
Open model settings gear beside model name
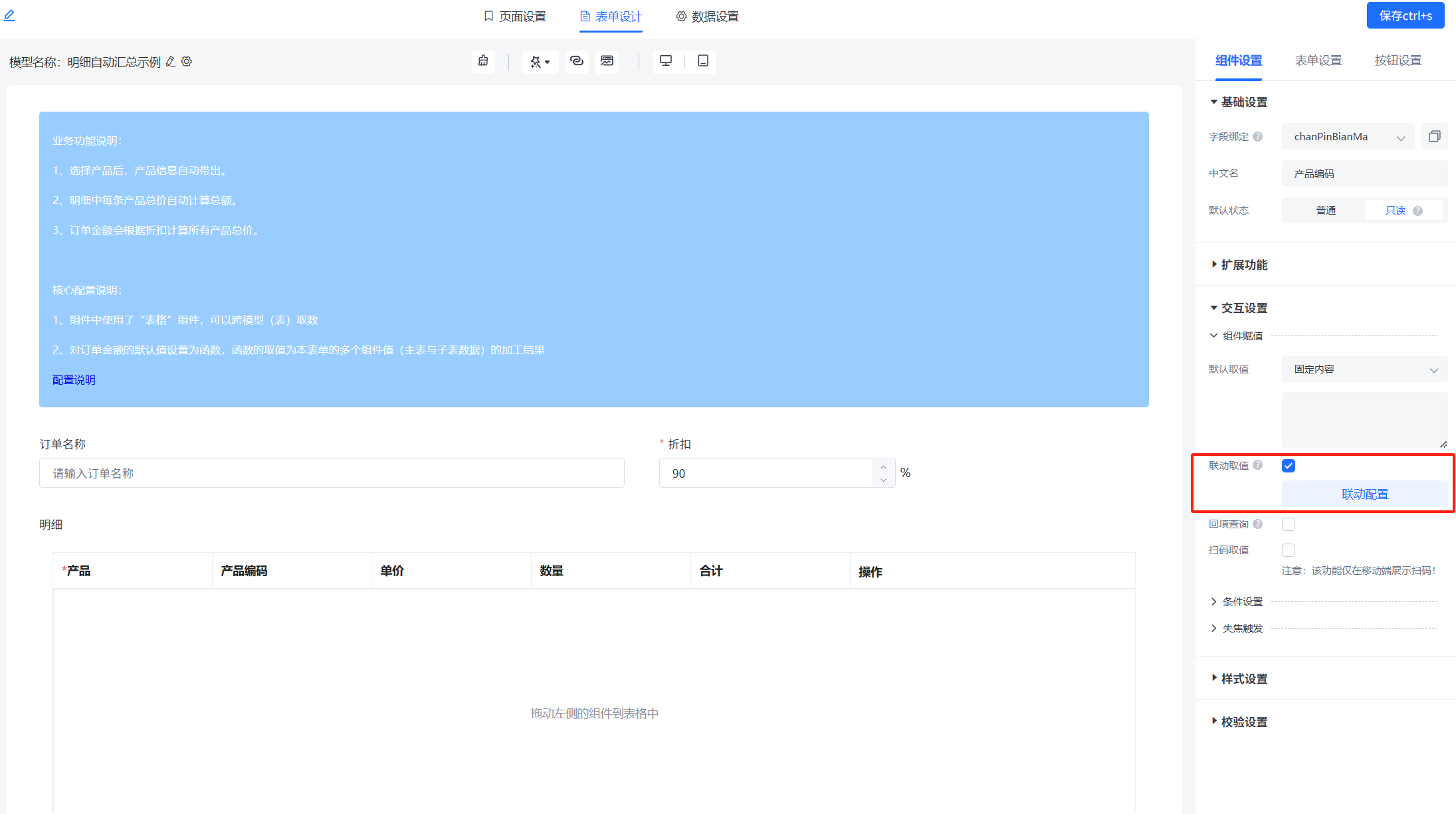click(x=187, y=62)
